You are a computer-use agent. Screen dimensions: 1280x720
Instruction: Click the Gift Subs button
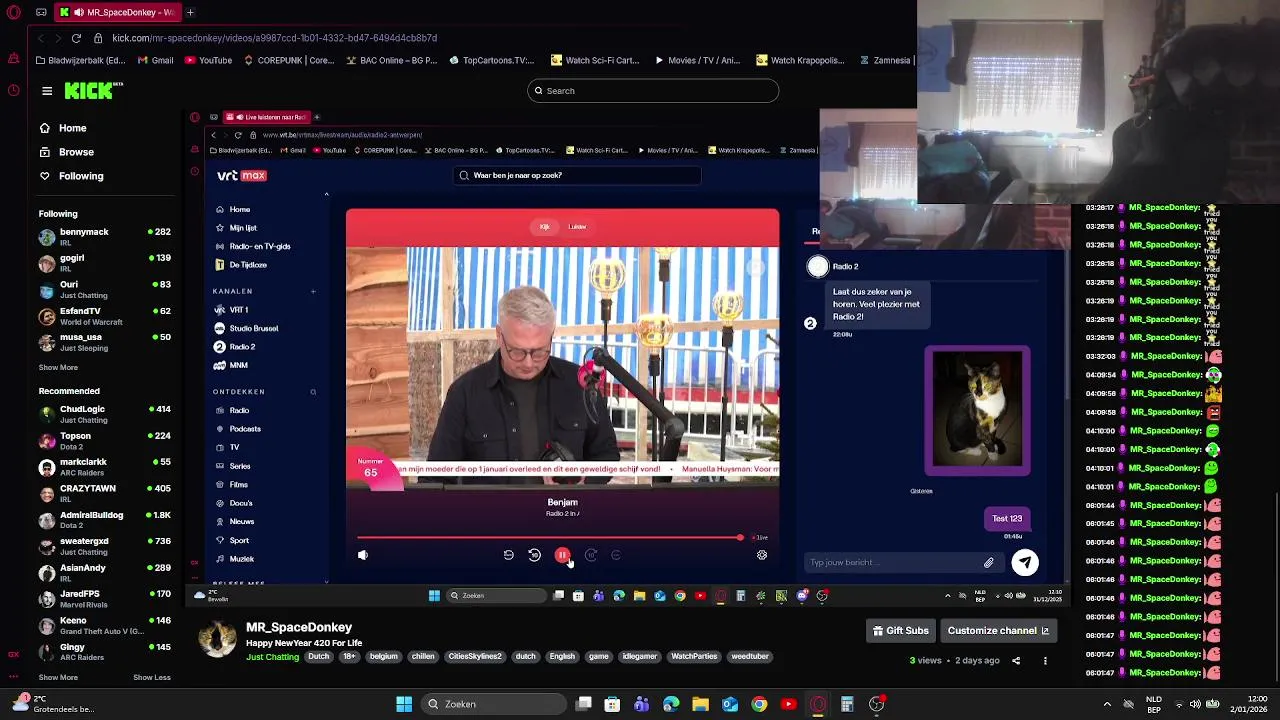[900, 631]
